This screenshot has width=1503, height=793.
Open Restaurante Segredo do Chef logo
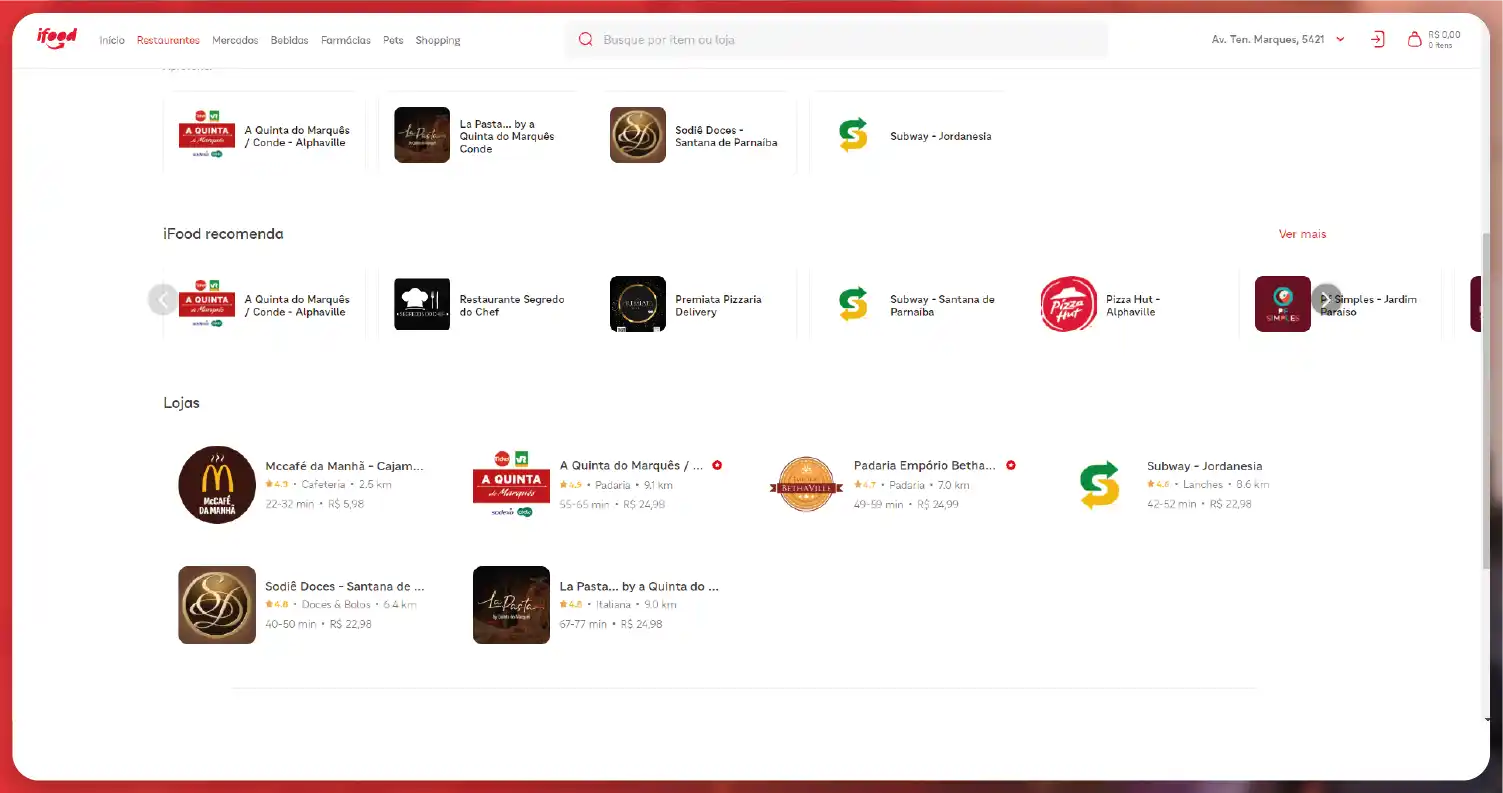coord(422,304)
